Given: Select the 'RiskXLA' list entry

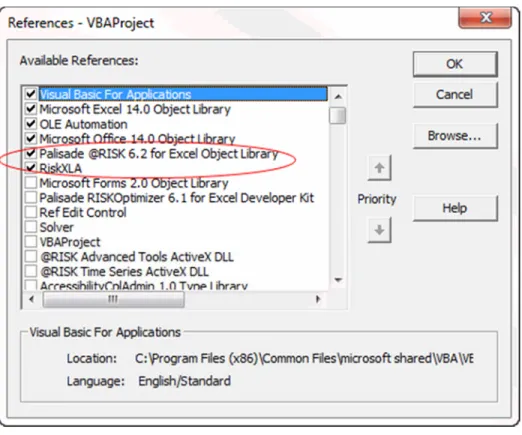Looking at the screenshot, I should click(x=60, y=168).
